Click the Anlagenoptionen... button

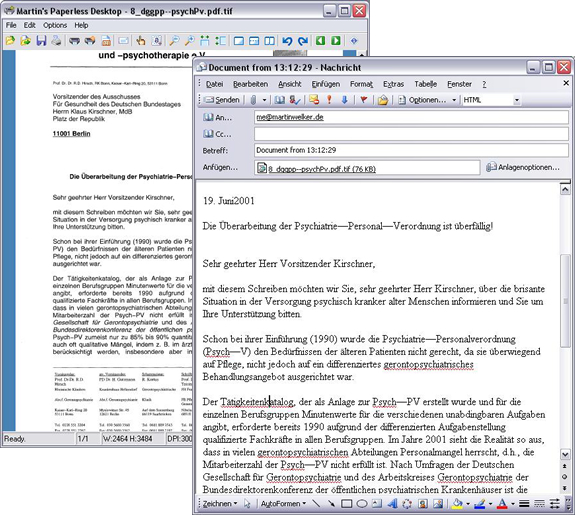[x=523, y=167]
